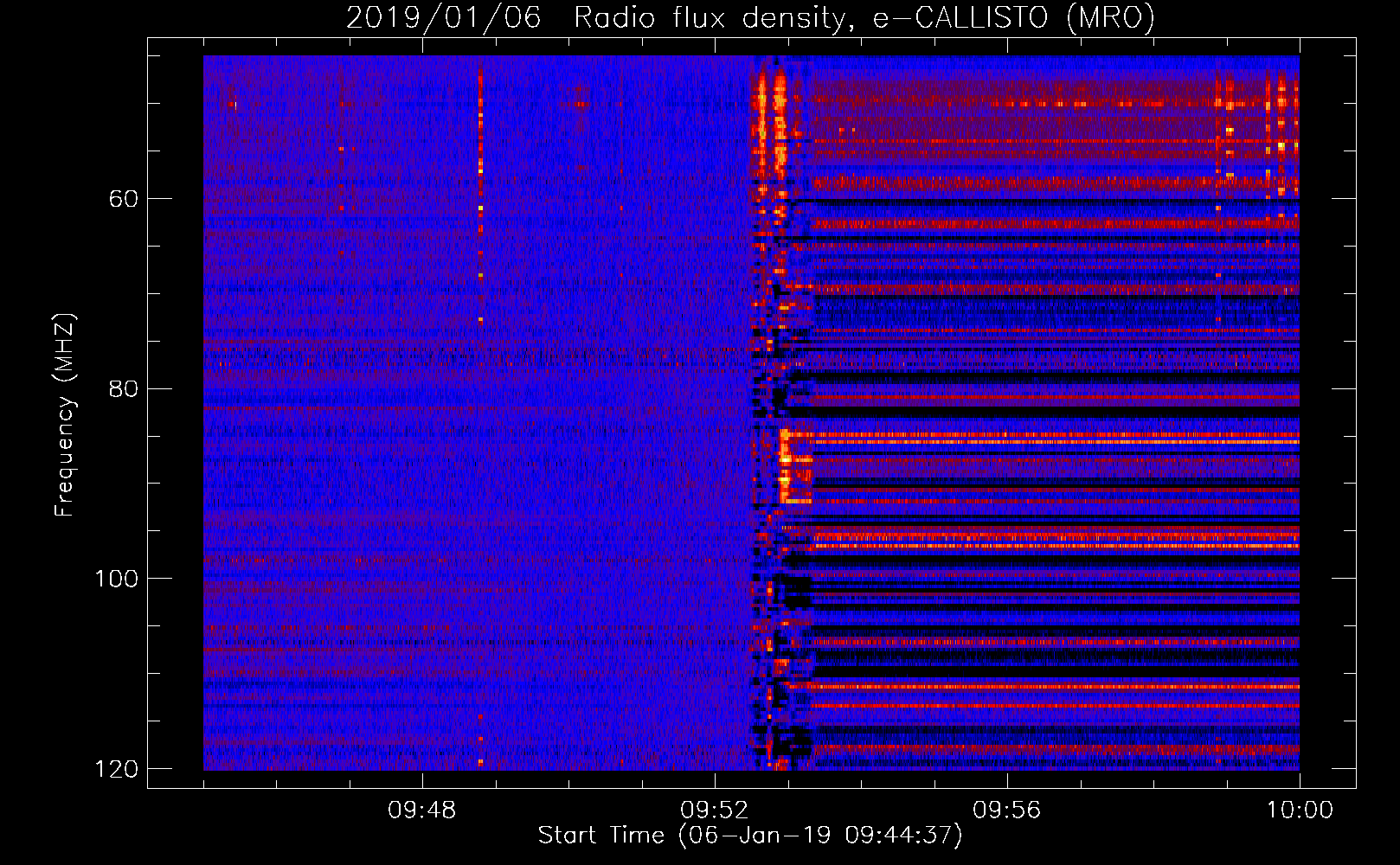
Task: Click the "Frequency (MHZ)" axis label
Action: 65,415
